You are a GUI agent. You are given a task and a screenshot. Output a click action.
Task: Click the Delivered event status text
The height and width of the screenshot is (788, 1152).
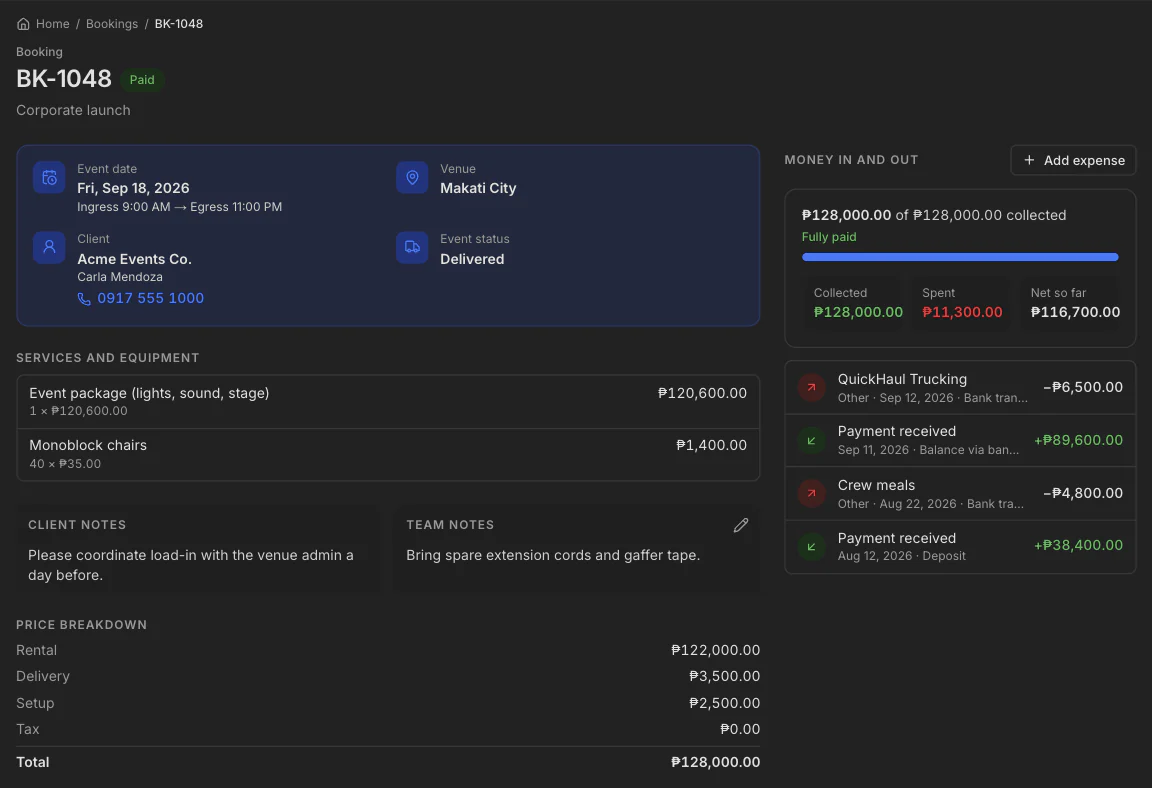tap(472, 259)
